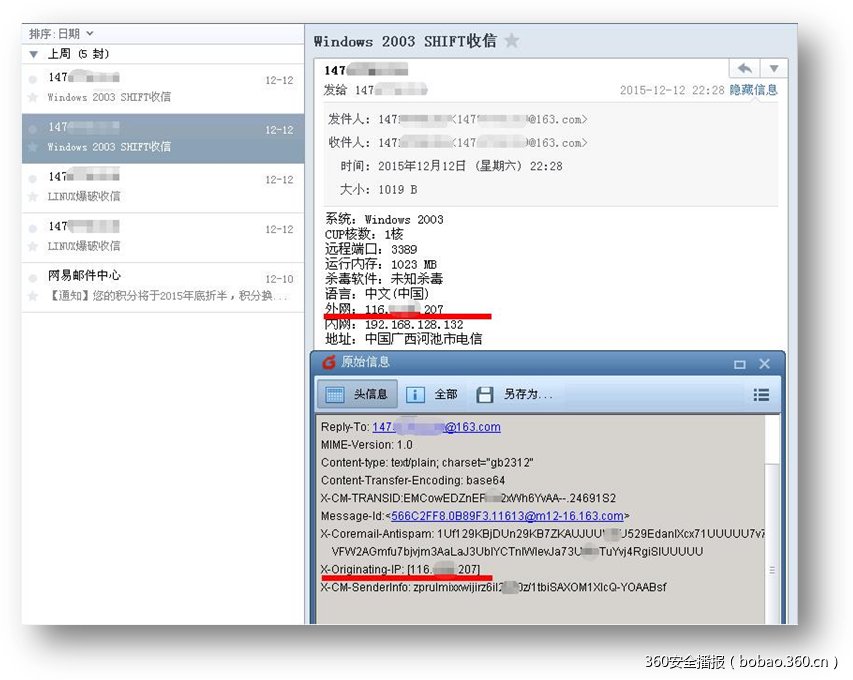Maximize the 原始信息 window
This screenshot has height=680, width=853.
tap(739, 364)
